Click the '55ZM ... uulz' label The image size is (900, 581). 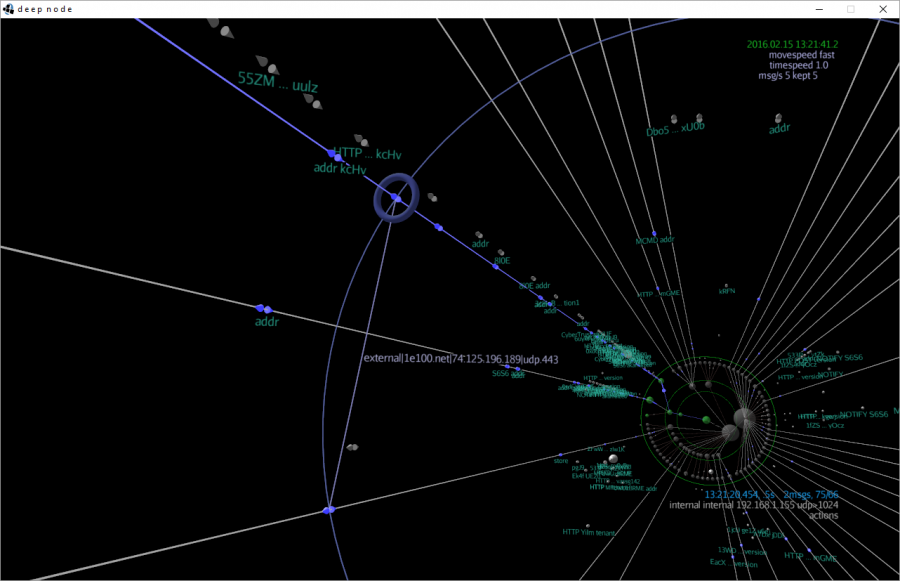tap(278, 82)
